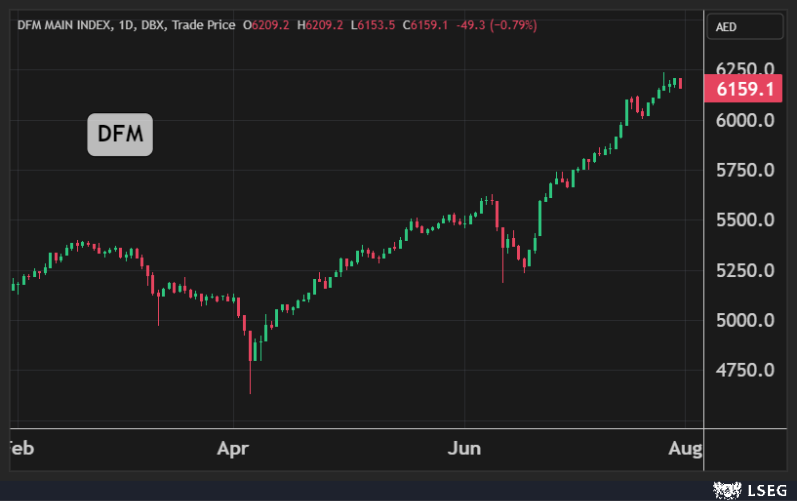Click the Apr label on time axis
797x501 pixels.
coord(233,448)
